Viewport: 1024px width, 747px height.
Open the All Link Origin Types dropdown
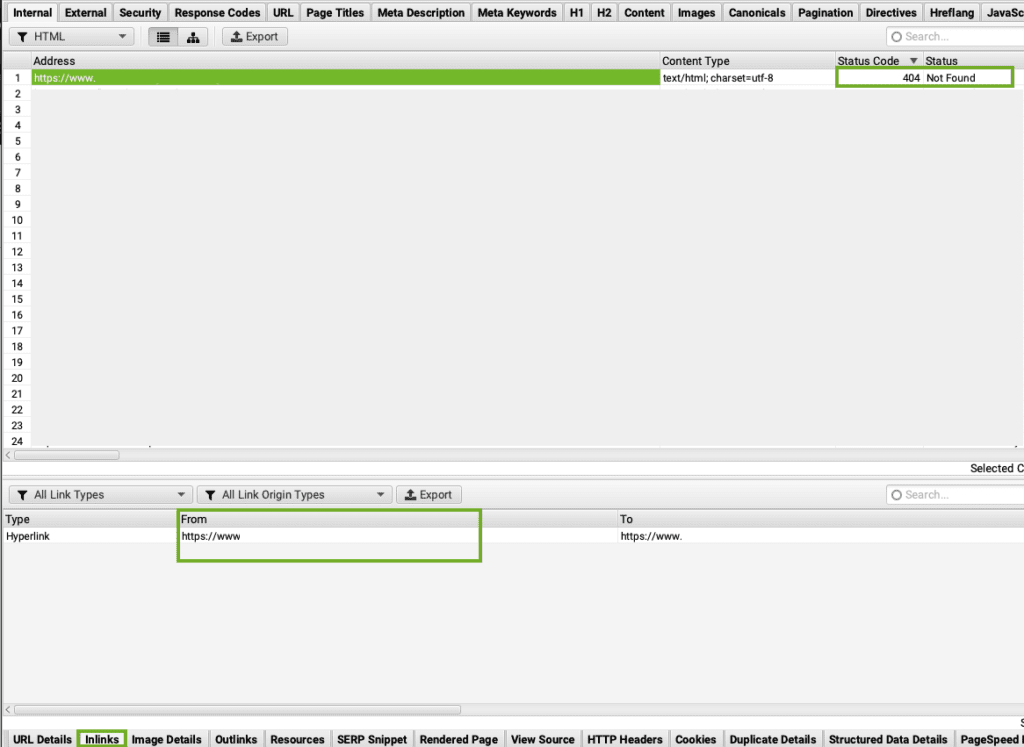(x=295, y=495)
